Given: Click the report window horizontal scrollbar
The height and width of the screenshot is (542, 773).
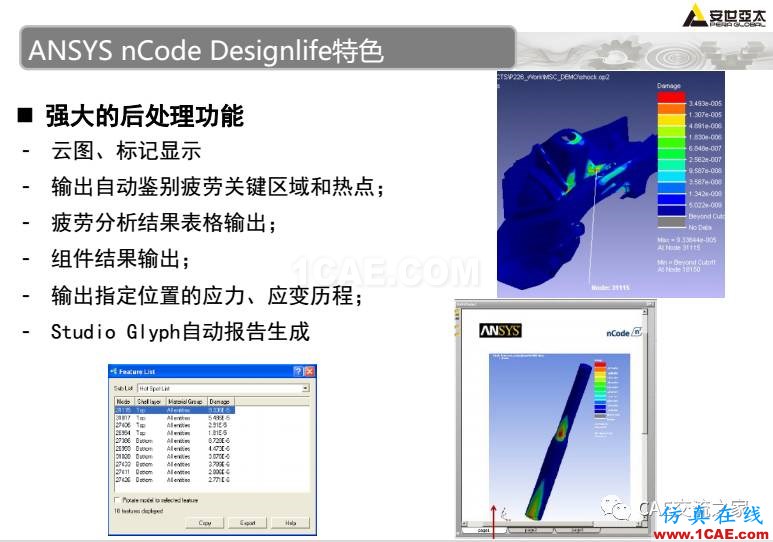Looking at the screenshot, I should point(552,524).
